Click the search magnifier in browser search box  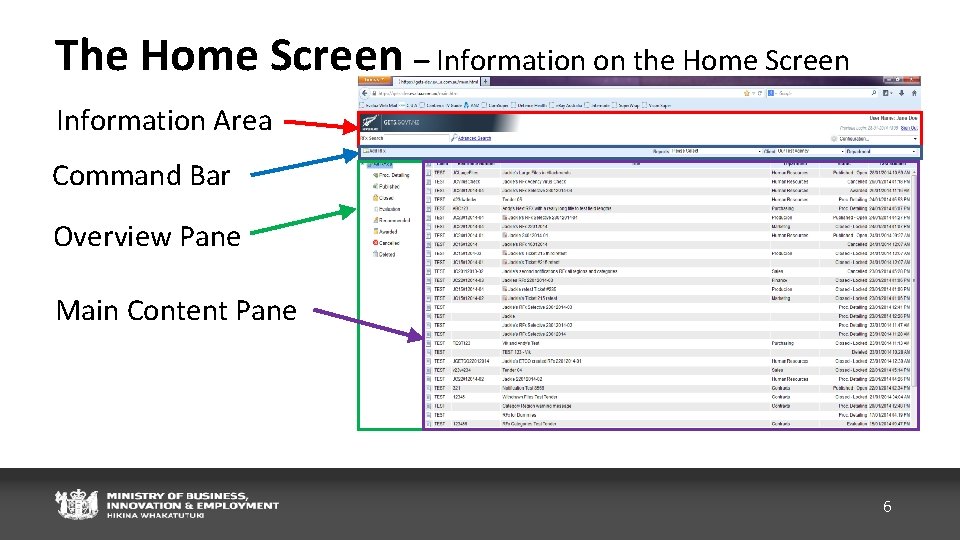coord(874,93)
